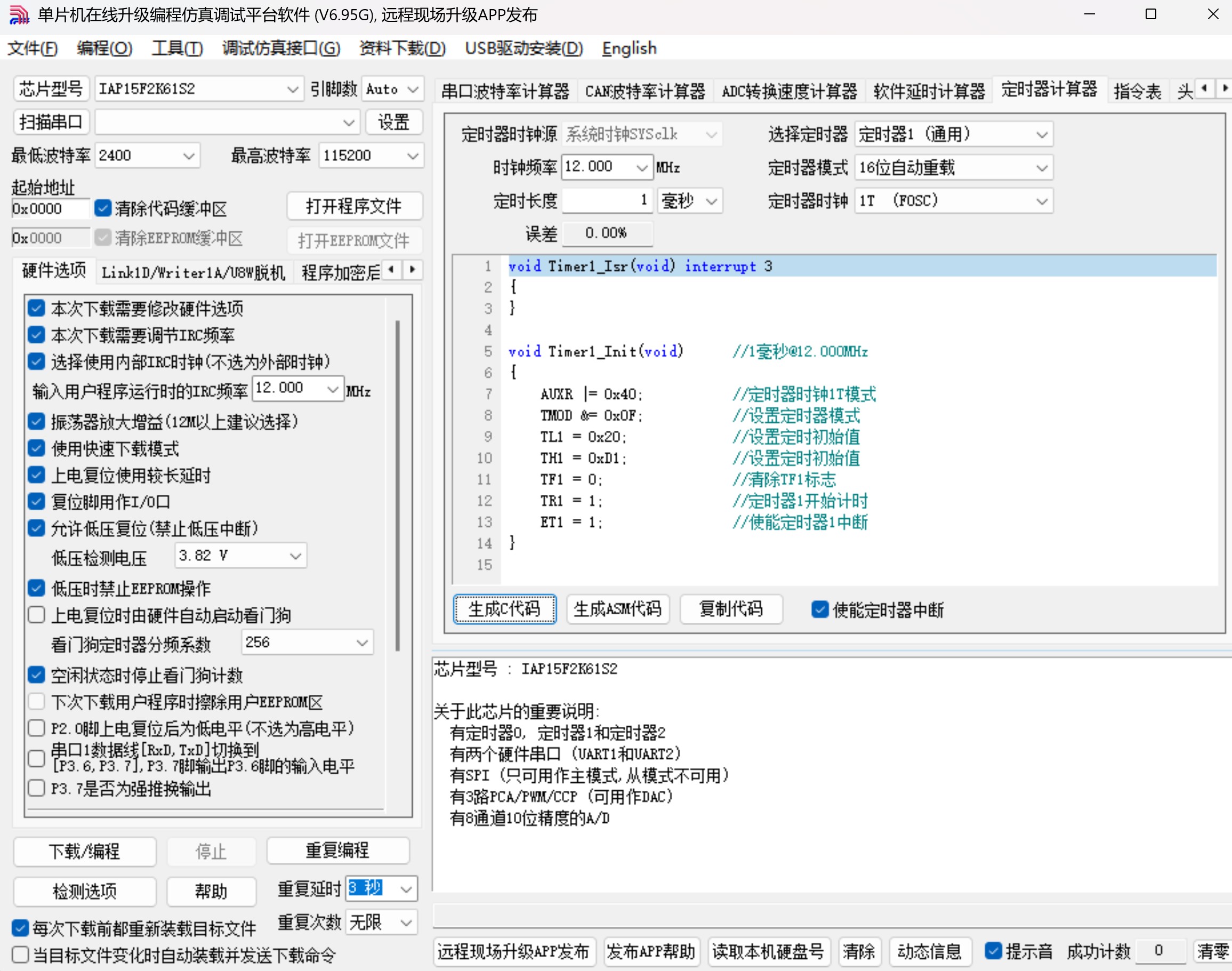Screen dimensions: 1232x971
Task: Switch to 指令表 tab
Action: click(1138, 91)
